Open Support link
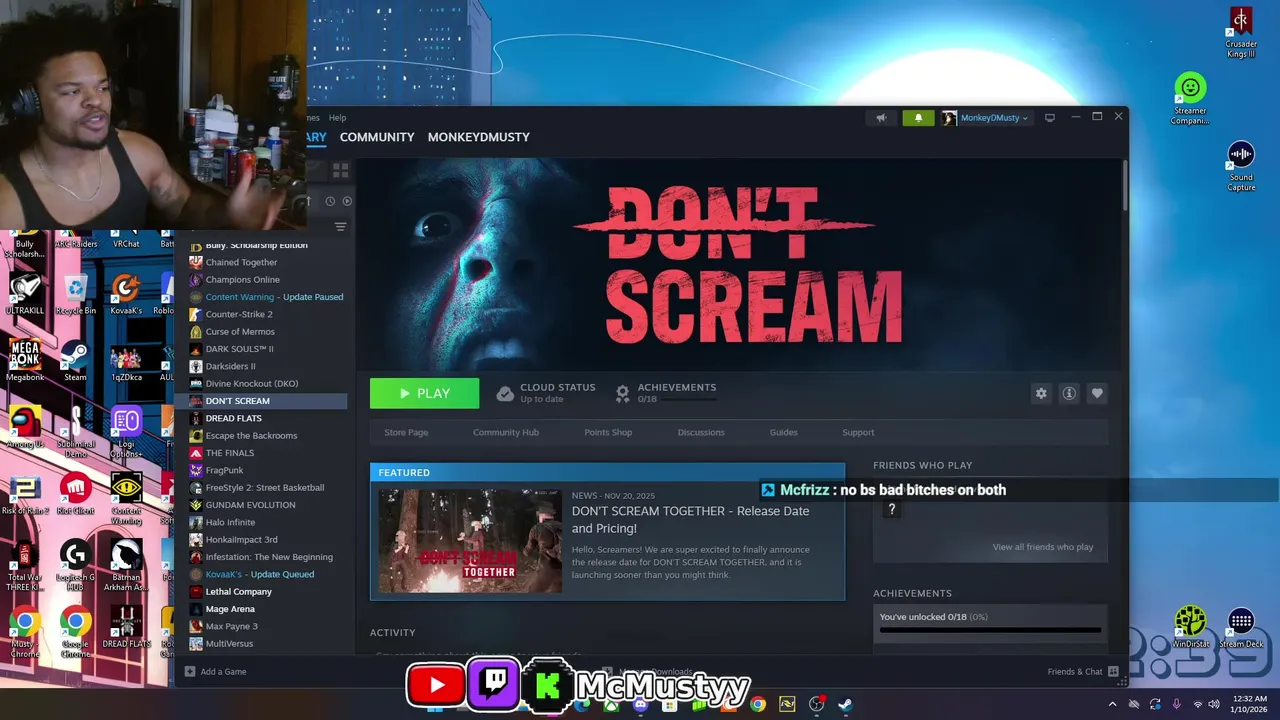Viewport: 1280px width, 720px height. tap(858, 432)
